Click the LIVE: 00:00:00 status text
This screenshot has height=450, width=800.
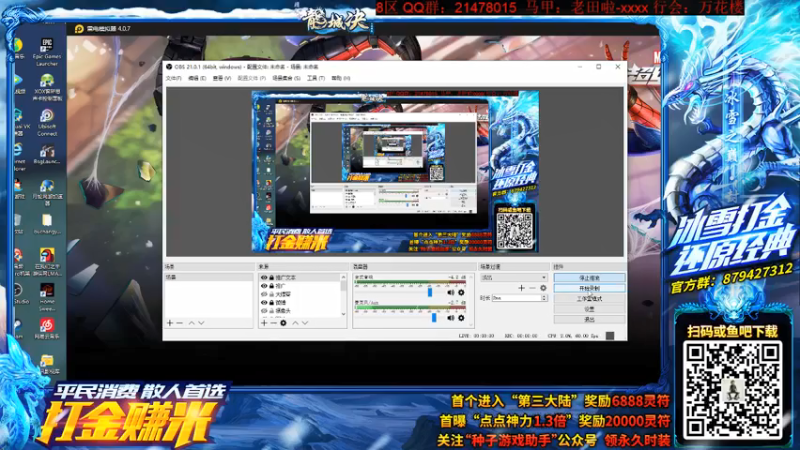pos(477,336)
